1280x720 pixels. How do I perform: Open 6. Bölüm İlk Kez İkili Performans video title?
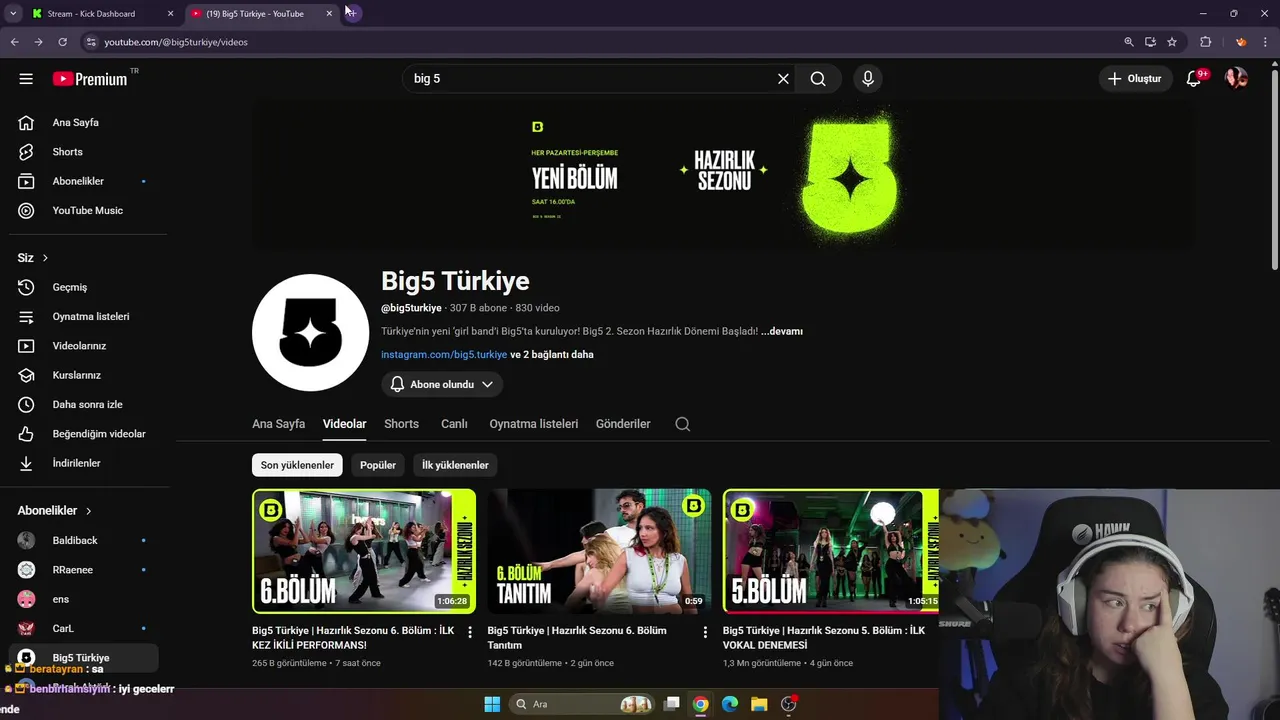click(x=353, y=638)
